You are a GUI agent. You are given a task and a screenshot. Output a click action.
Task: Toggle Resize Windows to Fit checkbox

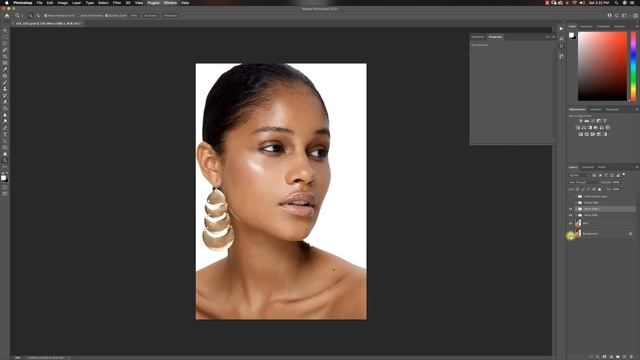(45, 16)
